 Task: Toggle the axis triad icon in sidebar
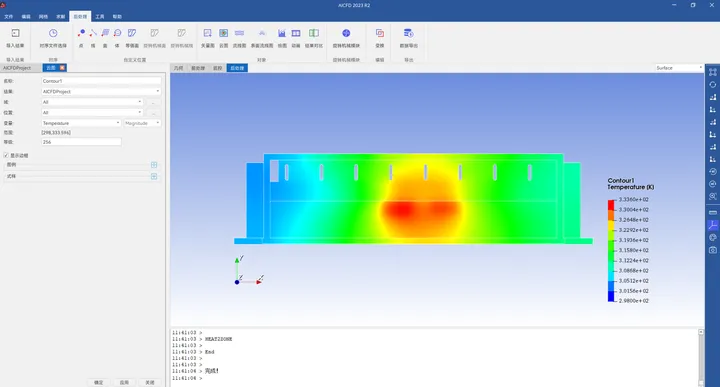click(713, 225)
